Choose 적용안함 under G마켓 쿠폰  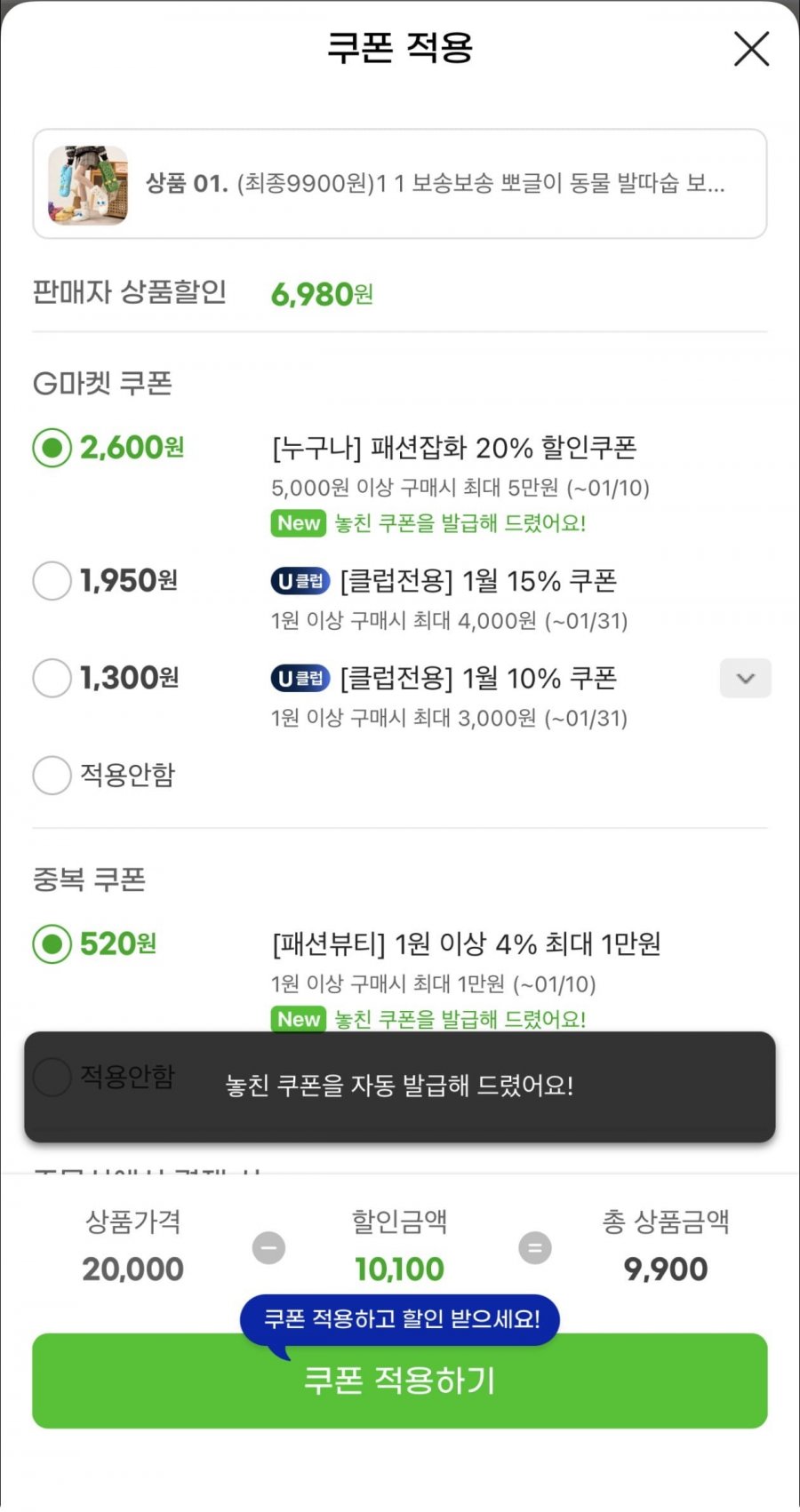point(52,776)
